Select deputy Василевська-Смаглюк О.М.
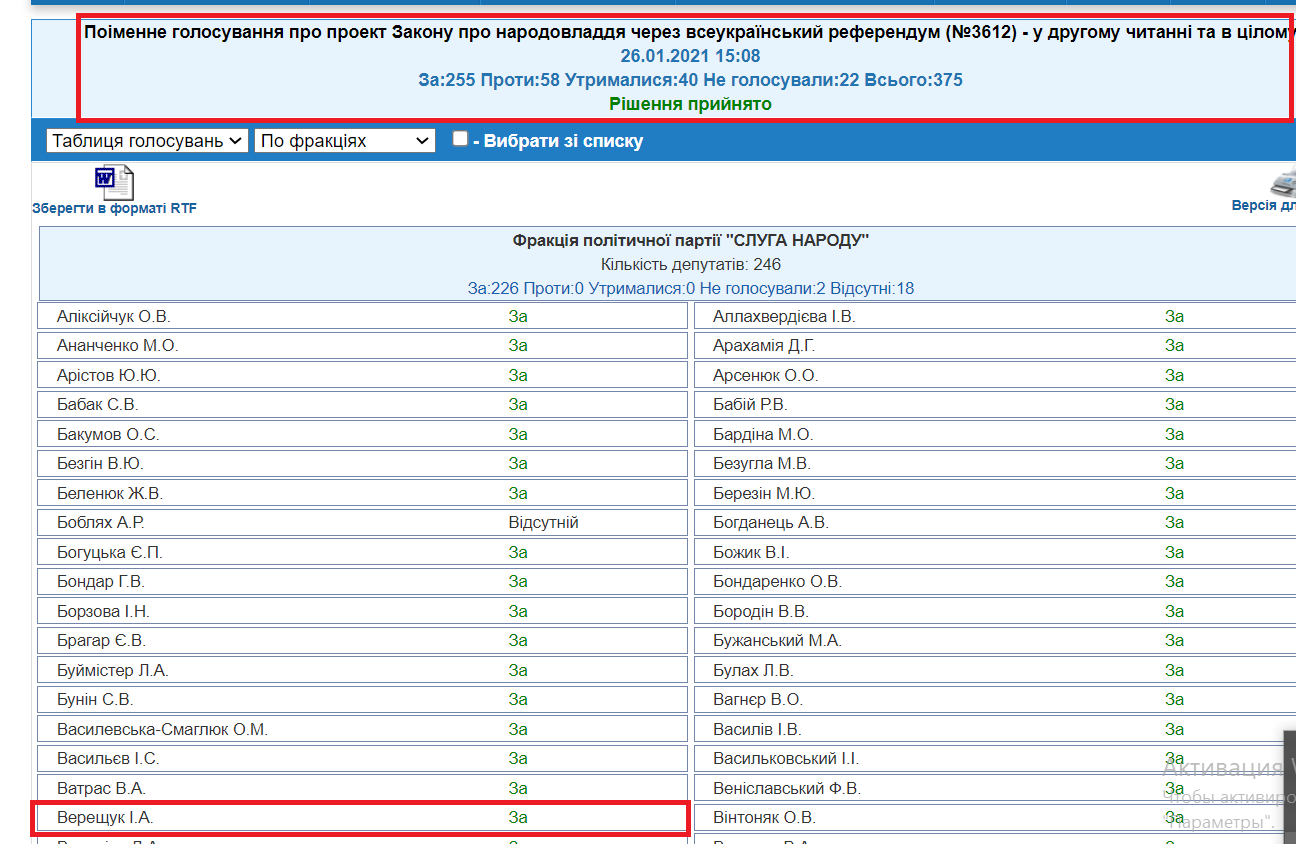Viewport: 1296px width, 844px height. [163, 730]
